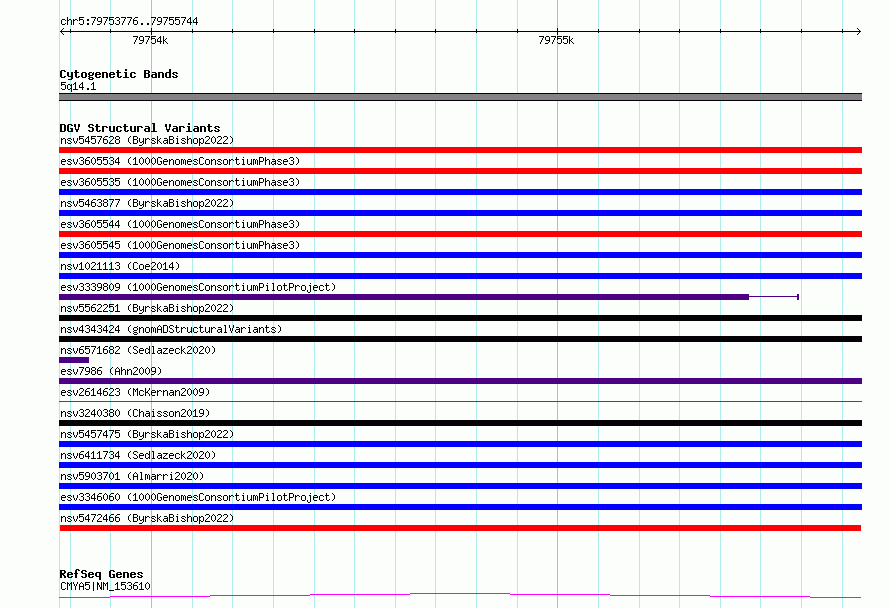This screenshot has width=890, height=608.
Task: Click the black bar under nsv5562251
Action: coord(460,318)
